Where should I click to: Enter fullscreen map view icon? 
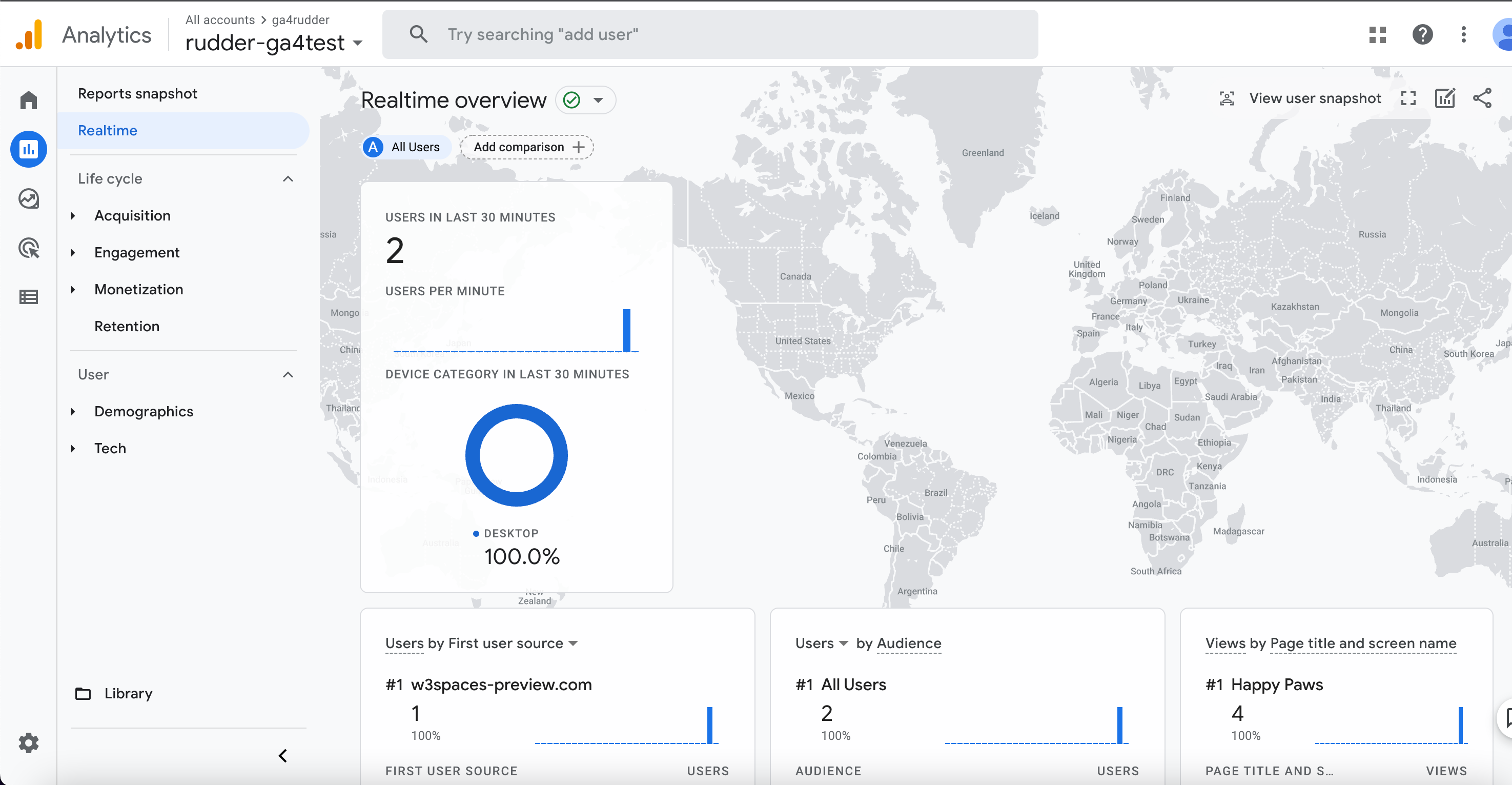point(1408,98)
